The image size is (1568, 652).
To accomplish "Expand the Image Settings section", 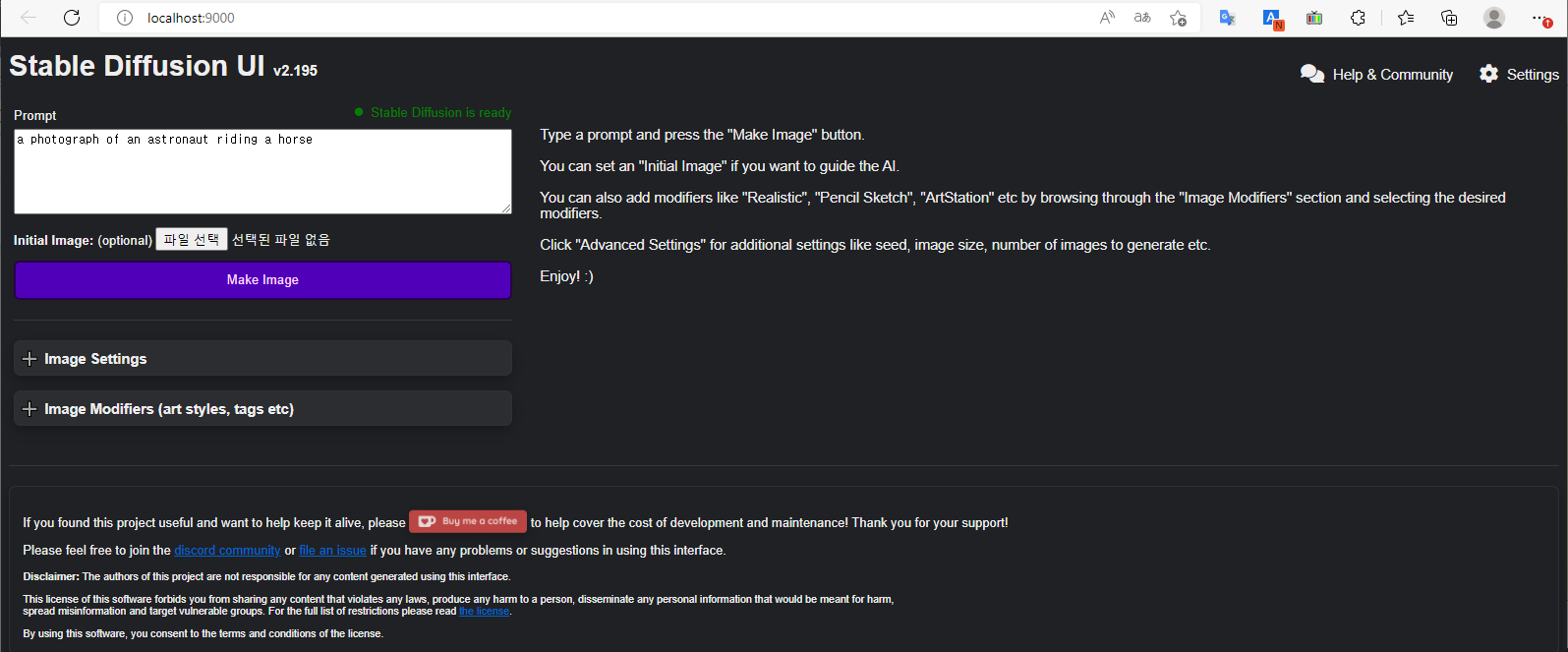I will [x=262, y=358].
